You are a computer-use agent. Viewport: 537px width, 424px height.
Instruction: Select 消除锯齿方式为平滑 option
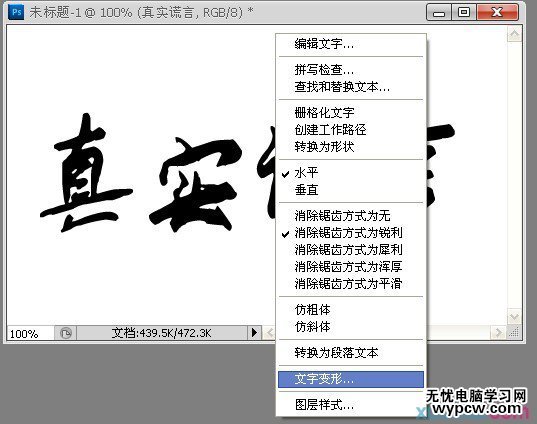(351, 284)
